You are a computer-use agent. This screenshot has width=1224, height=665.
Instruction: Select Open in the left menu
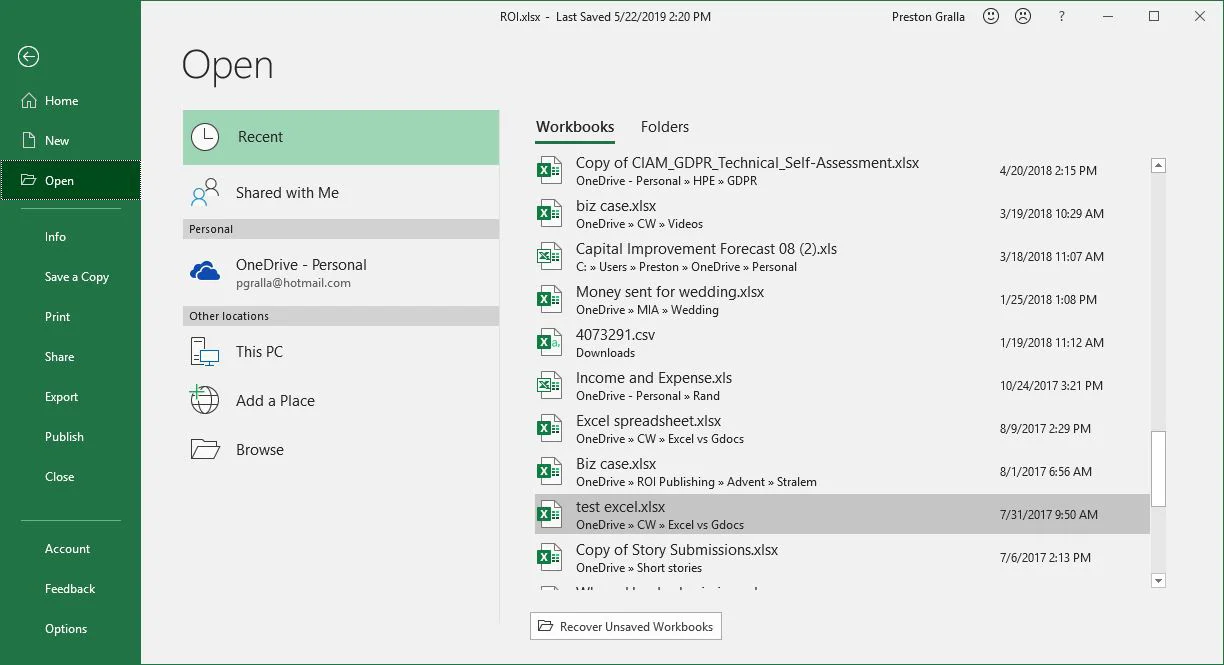70,180
